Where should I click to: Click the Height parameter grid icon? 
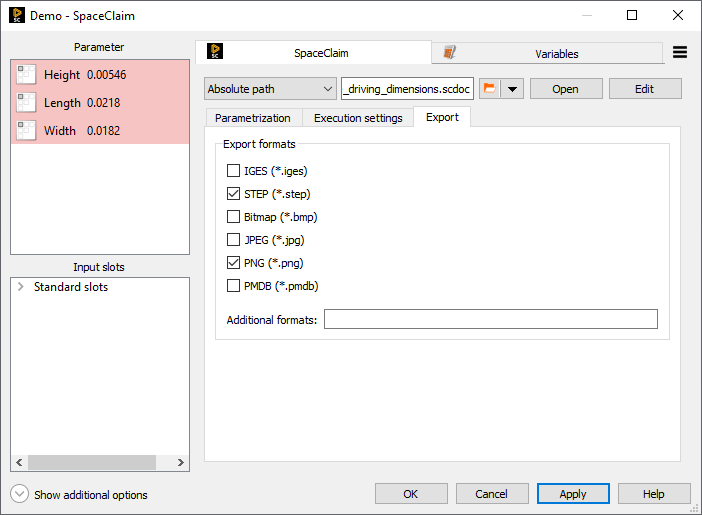tap(26, 74)
